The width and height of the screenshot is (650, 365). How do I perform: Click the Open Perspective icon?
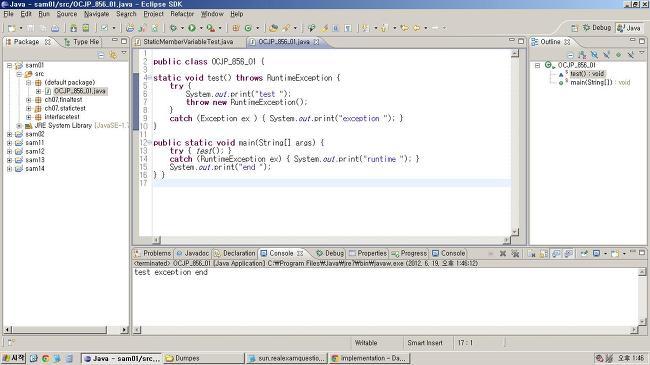(575, 28)
